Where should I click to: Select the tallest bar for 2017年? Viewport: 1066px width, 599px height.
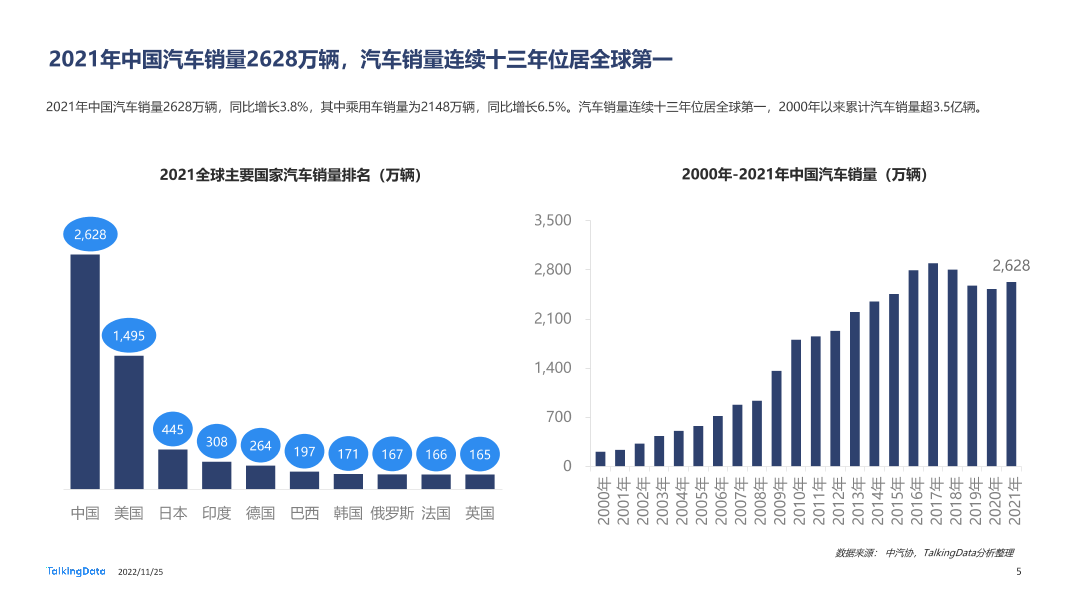(x=932, y=365)
